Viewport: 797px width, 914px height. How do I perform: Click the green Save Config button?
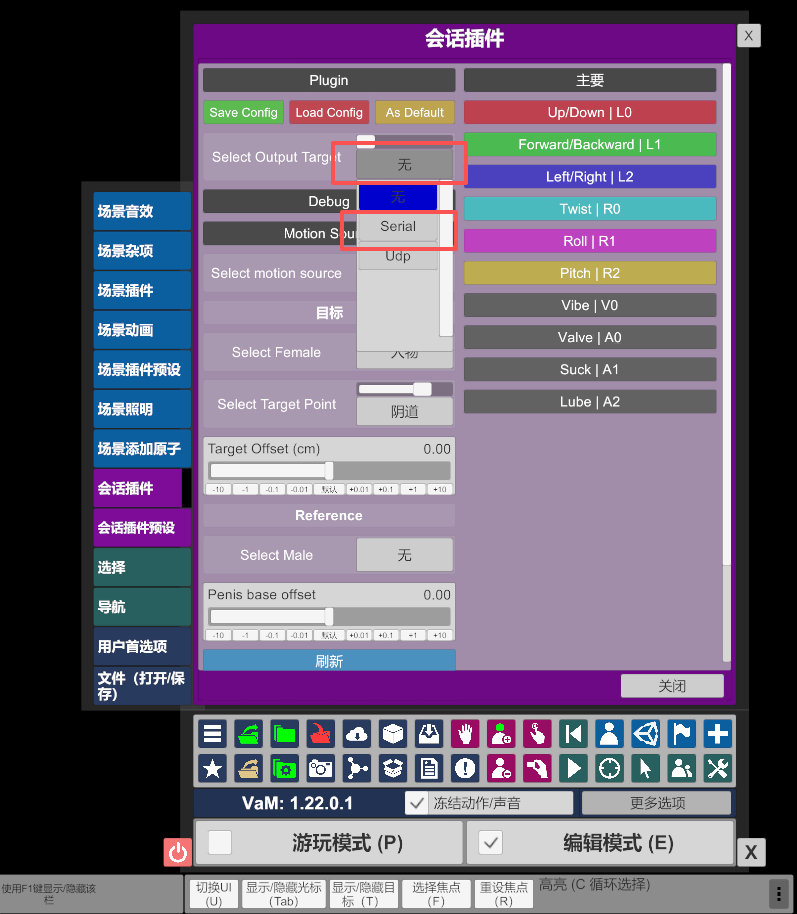coord(243,113)
